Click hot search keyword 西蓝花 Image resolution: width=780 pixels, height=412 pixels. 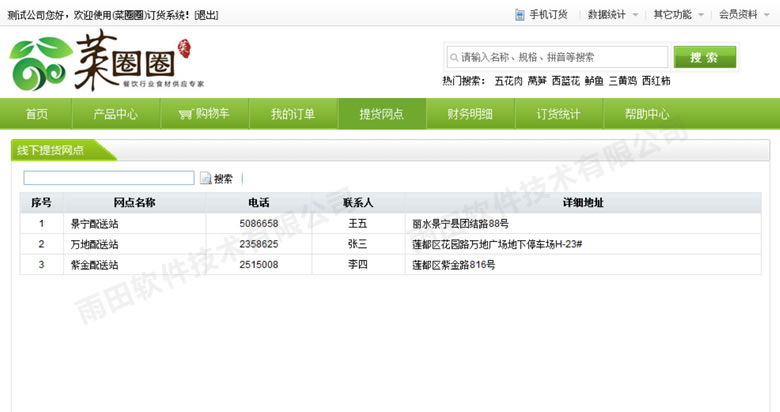click(x=565, y=81)
